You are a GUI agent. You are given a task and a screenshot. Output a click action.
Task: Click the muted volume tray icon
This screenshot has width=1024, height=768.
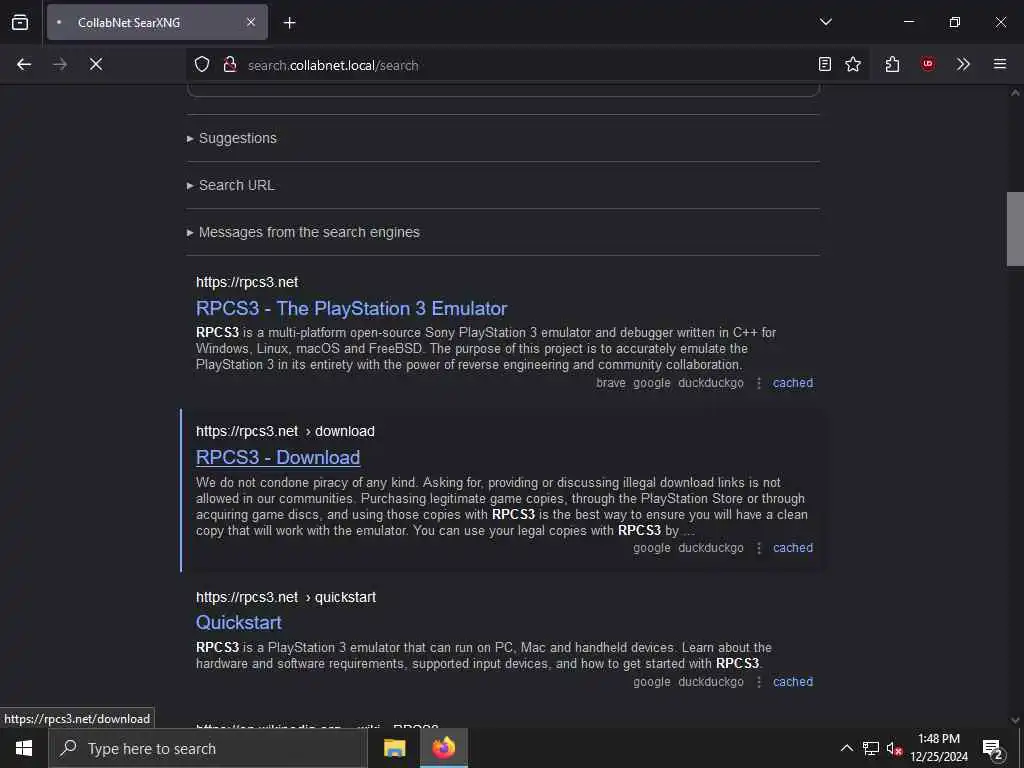(894, 748)
